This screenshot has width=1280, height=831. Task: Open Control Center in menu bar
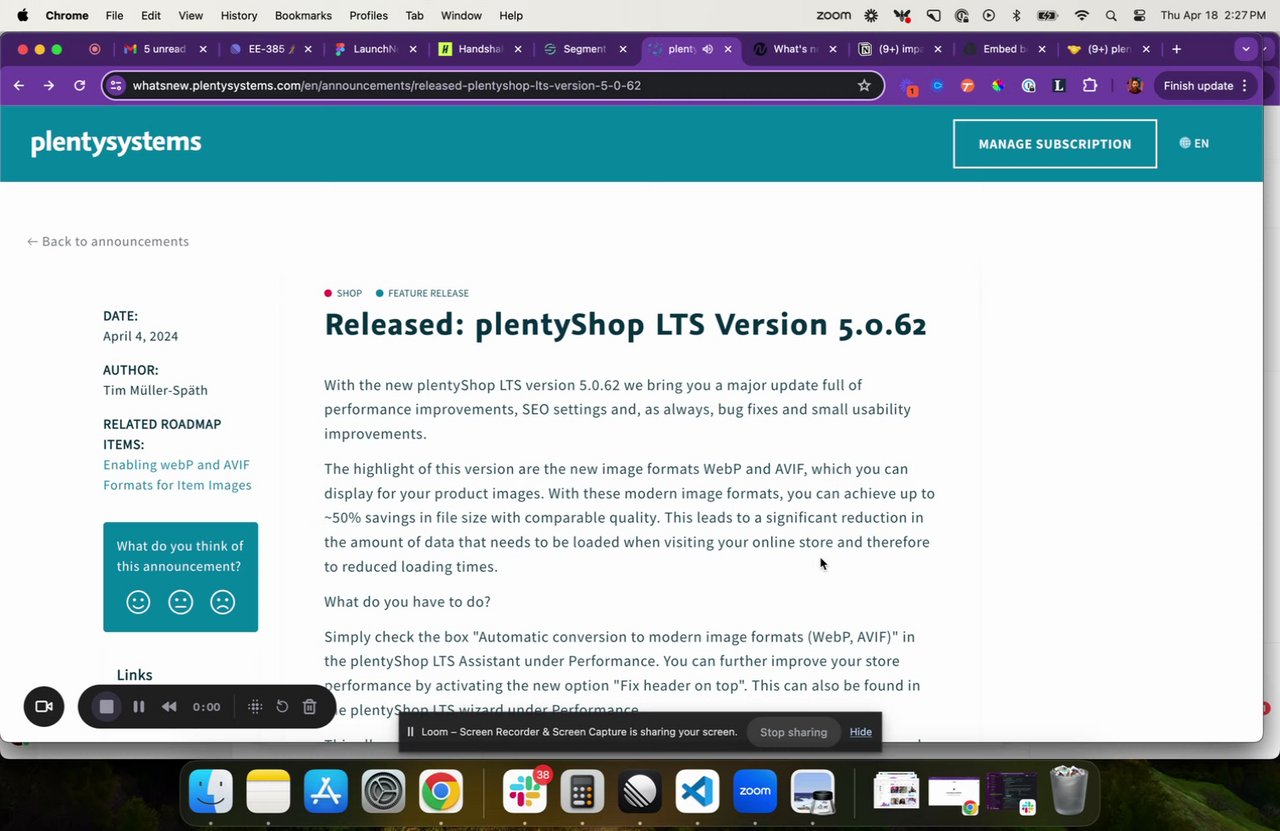tap(1140, 16)
